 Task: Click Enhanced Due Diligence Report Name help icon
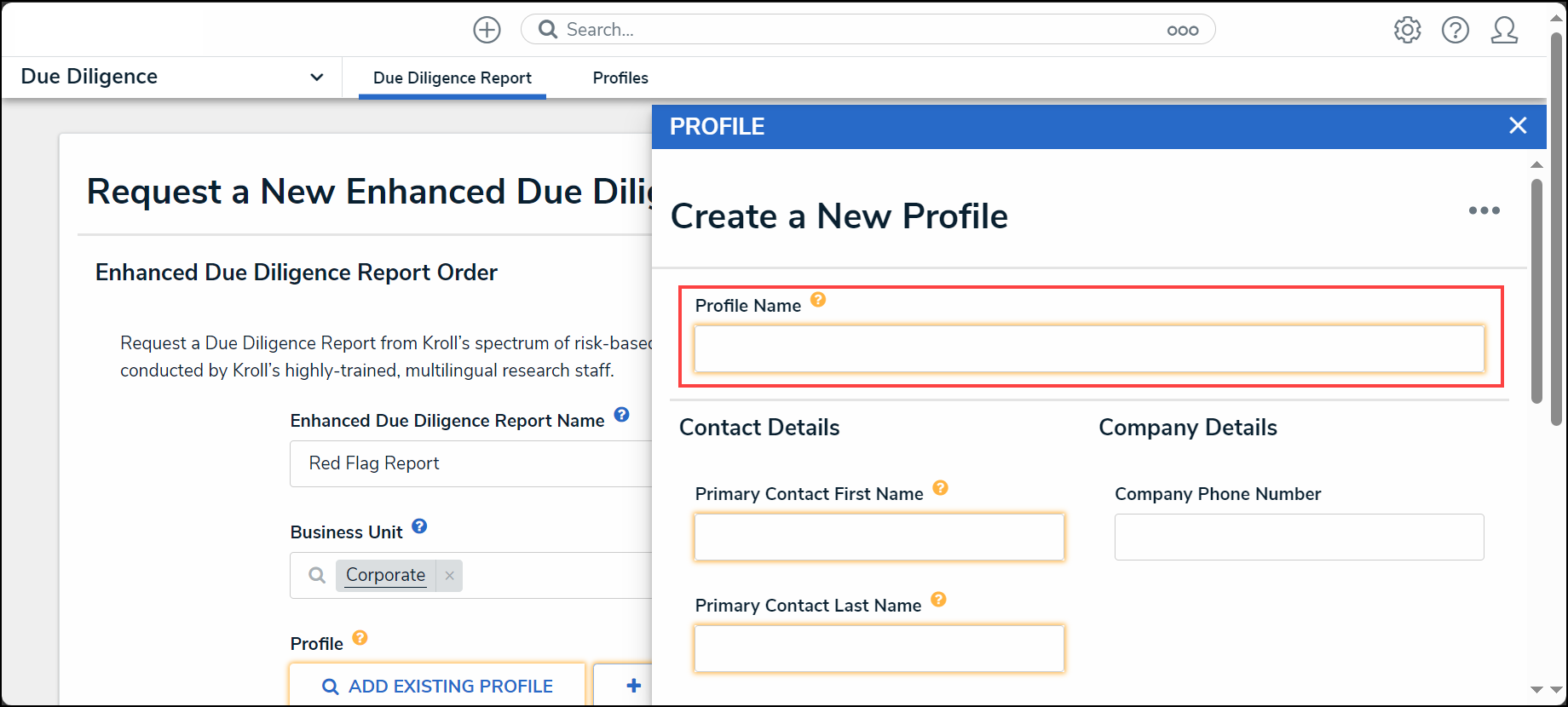[x=621, y=415]
